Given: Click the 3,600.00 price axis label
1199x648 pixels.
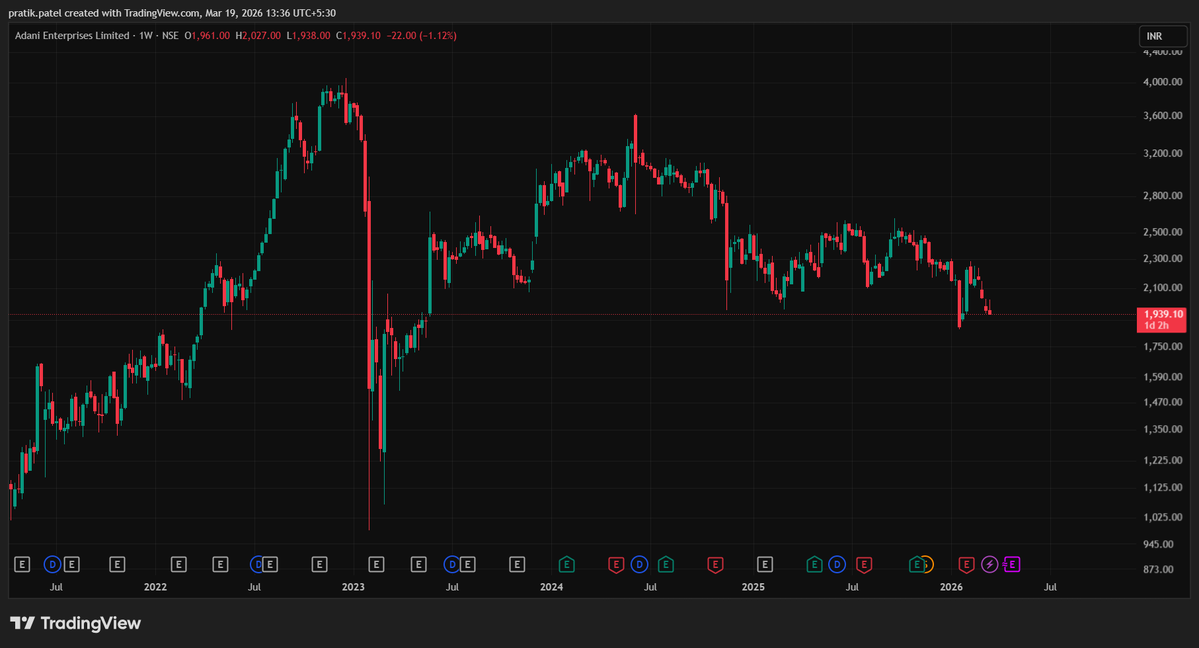Looking at the screenshot, I should coord(1162,116).
